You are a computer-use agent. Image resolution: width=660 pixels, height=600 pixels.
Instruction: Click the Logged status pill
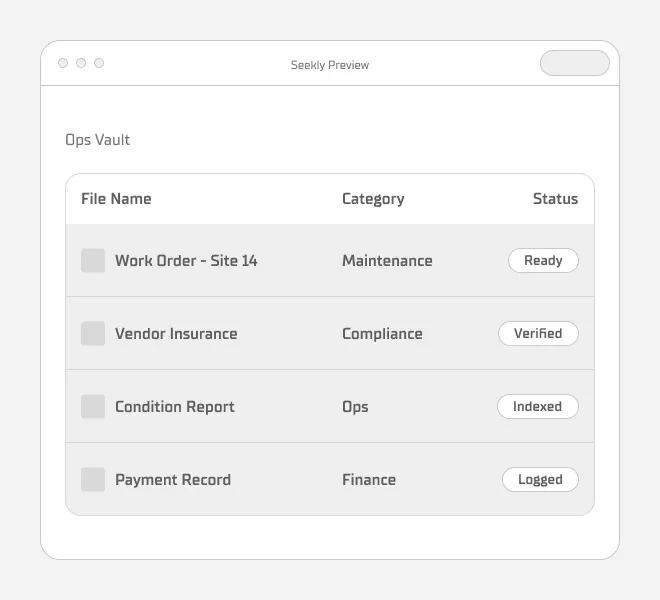(540, 480)
